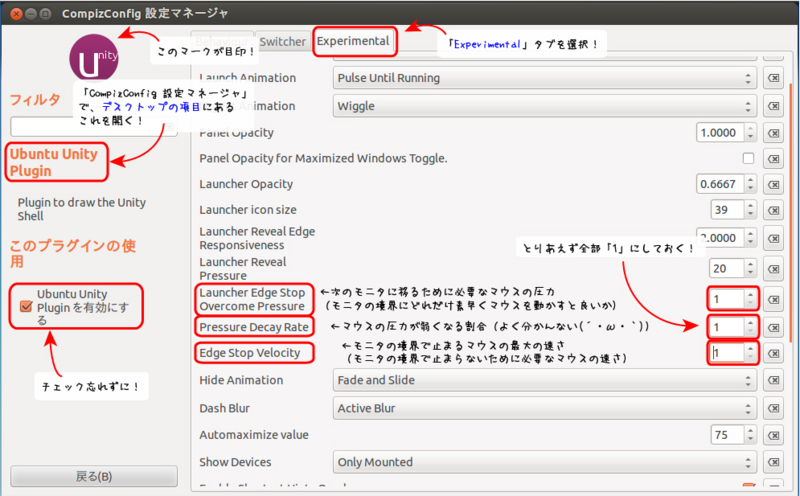The height and width of the screenshot is (496, 800).
Task: Reset Launcher Reveal Edge Responsiveness value
Action: 773,238
